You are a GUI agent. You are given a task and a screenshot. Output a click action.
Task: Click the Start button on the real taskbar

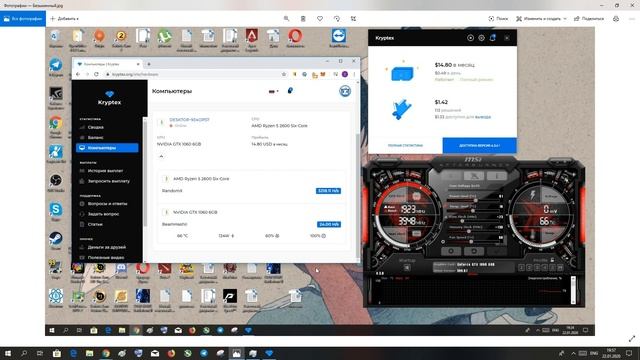8,353
